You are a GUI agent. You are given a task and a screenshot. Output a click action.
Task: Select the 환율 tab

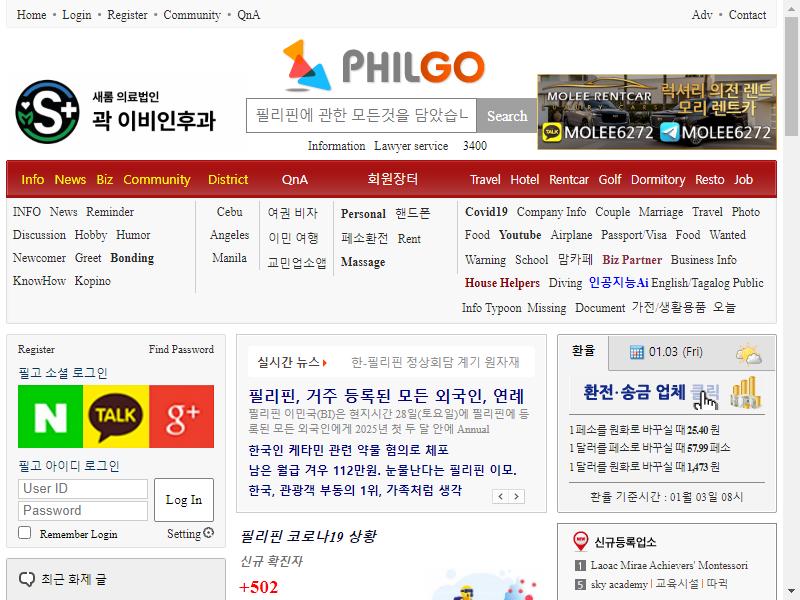coord(583,352)
